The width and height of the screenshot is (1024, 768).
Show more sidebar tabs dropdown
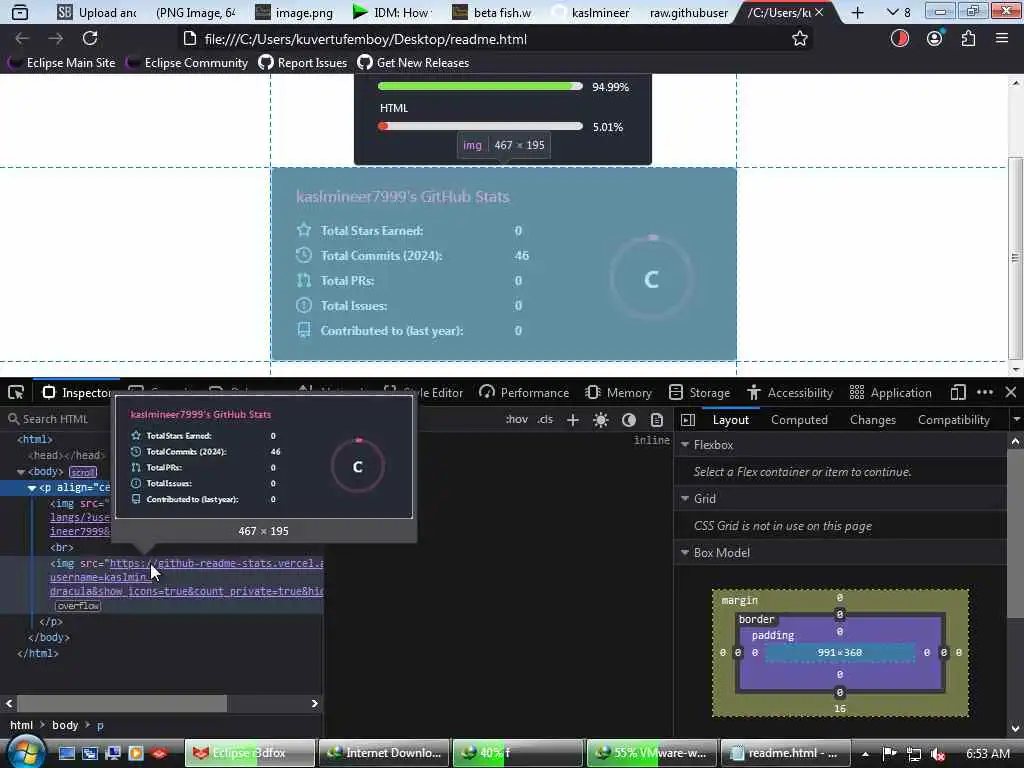[x=1016, y=419]
